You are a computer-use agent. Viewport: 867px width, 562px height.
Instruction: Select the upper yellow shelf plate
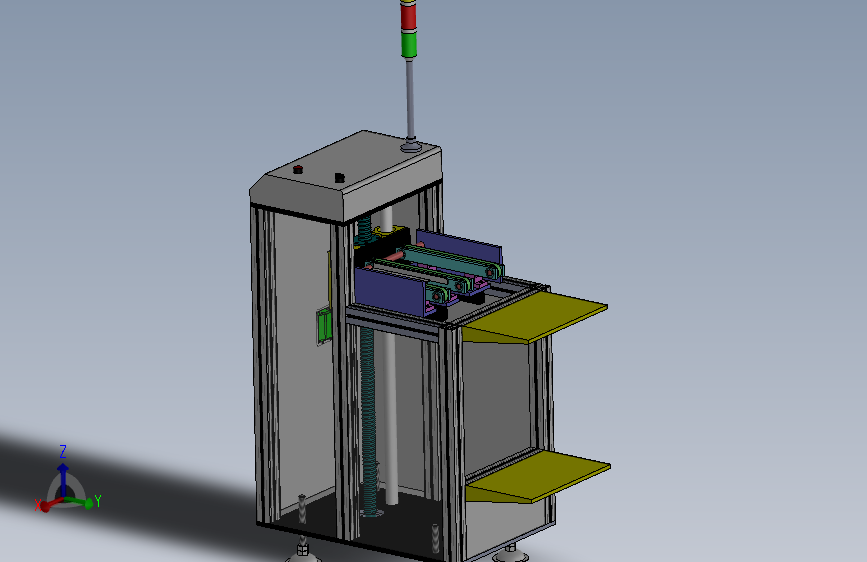[535, 317]
